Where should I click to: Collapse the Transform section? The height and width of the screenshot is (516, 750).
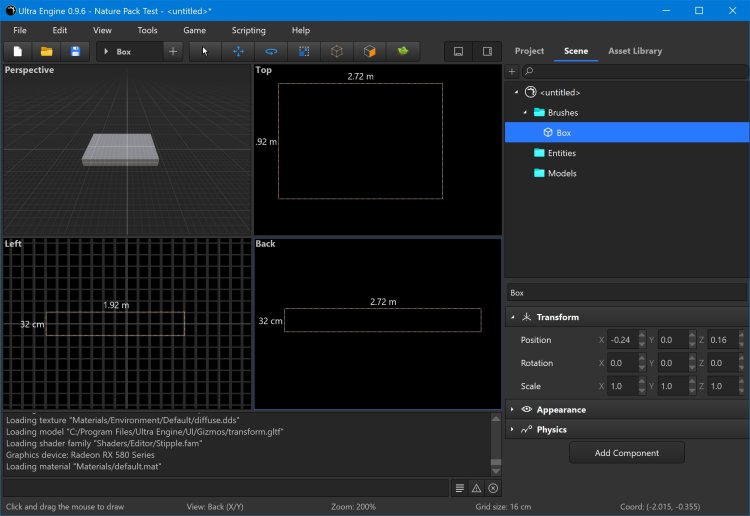pos(513,317)
